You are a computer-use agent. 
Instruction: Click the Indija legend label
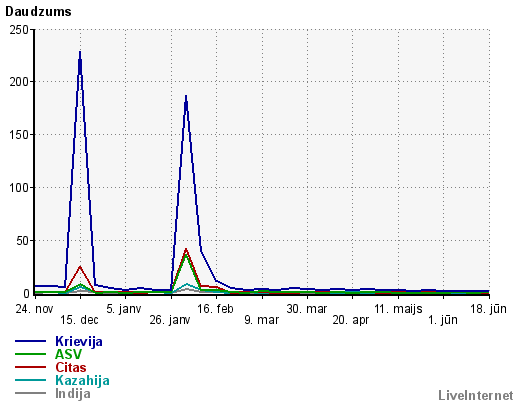click(73, 393)
